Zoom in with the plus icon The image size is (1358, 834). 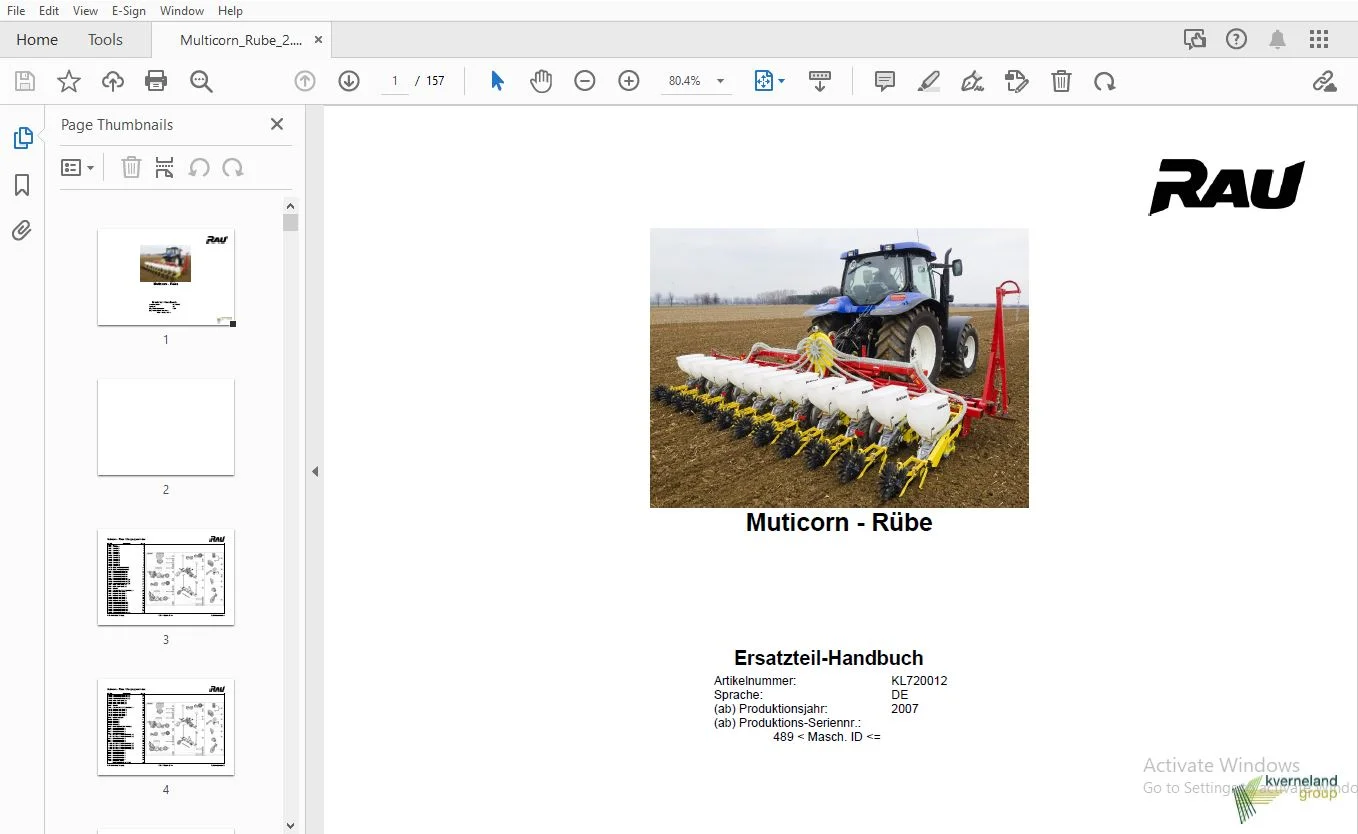[x=629, y=81]
